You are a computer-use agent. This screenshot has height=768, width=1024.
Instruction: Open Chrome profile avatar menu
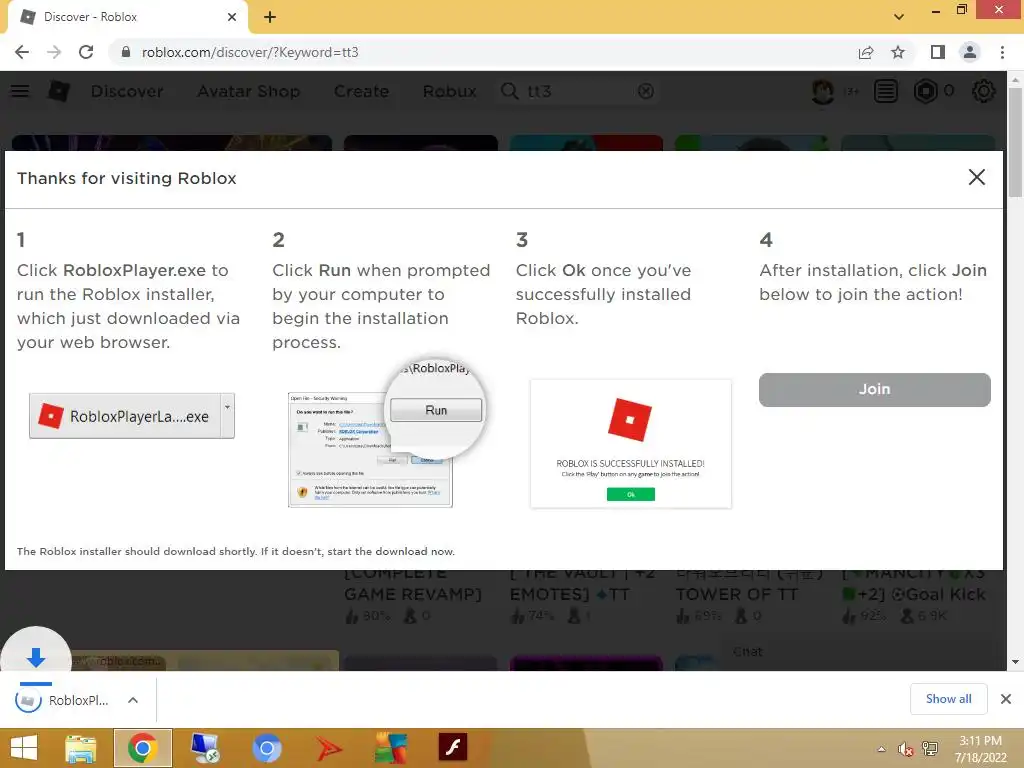pyautogui.click(x=970, y=52)
